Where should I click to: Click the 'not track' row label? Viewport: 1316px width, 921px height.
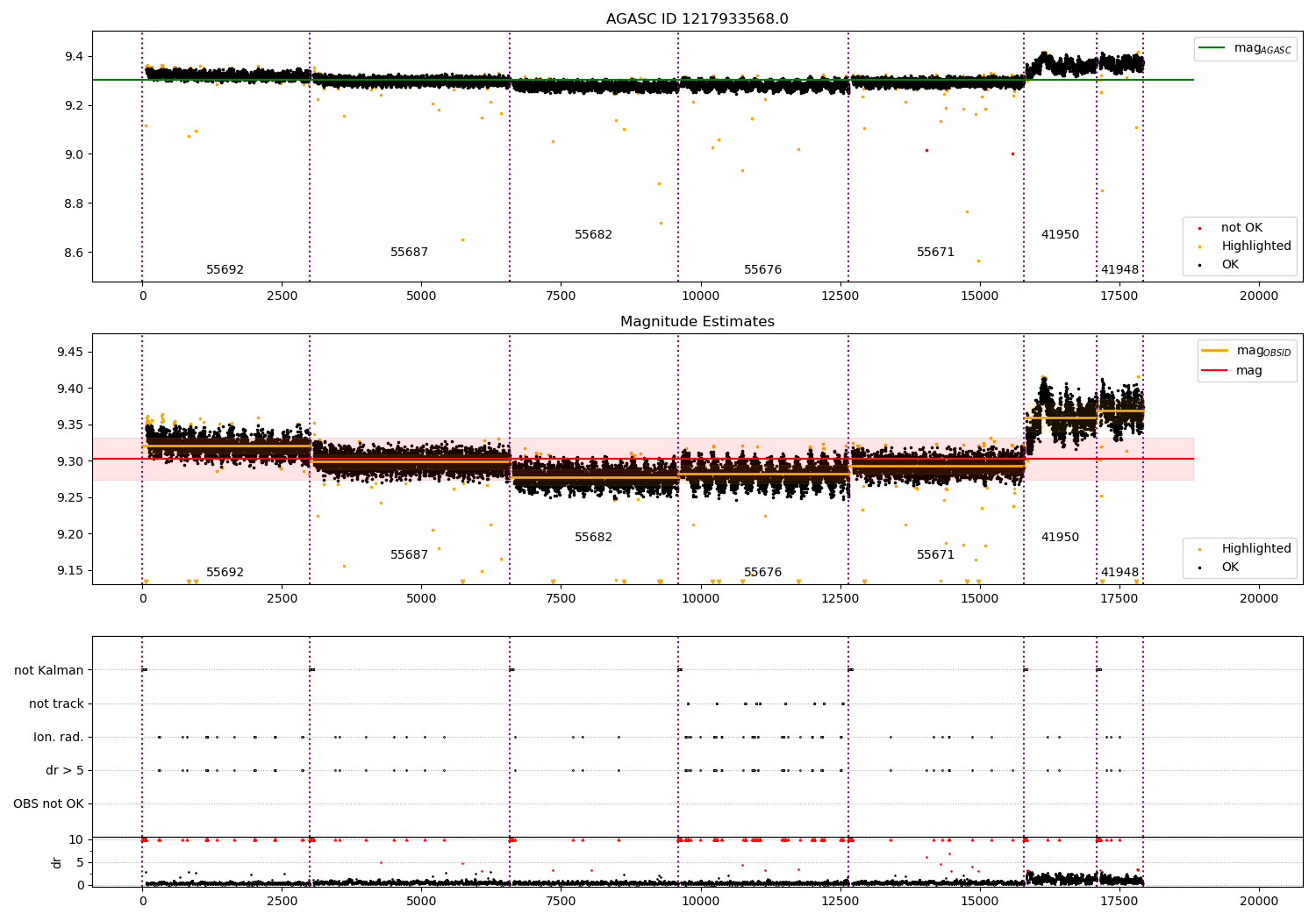56,704
